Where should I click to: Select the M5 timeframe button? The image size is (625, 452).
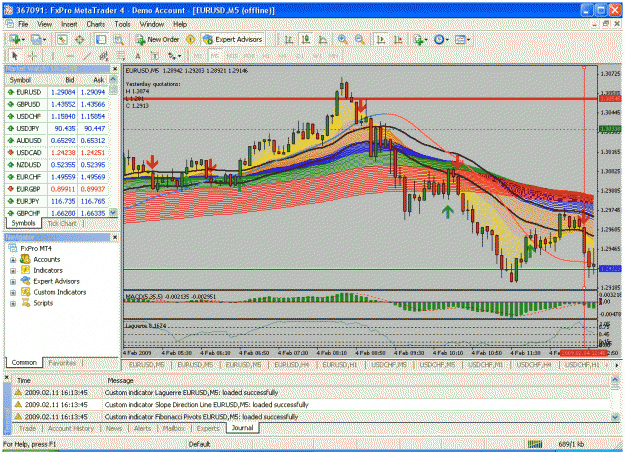[x=215, y=56]
